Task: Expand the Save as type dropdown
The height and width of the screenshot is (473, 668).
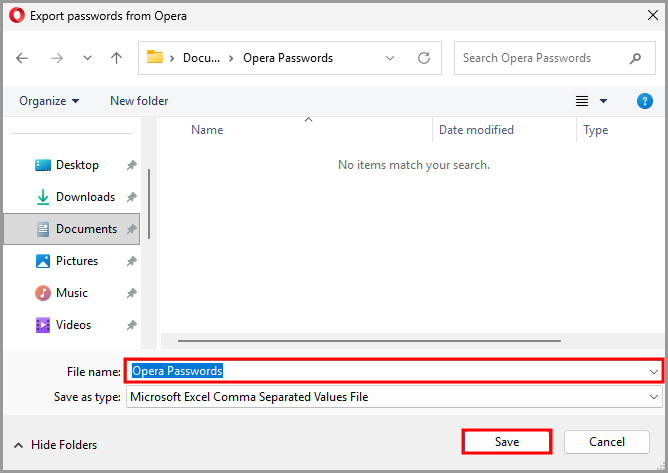Action: tap(653, 397)
